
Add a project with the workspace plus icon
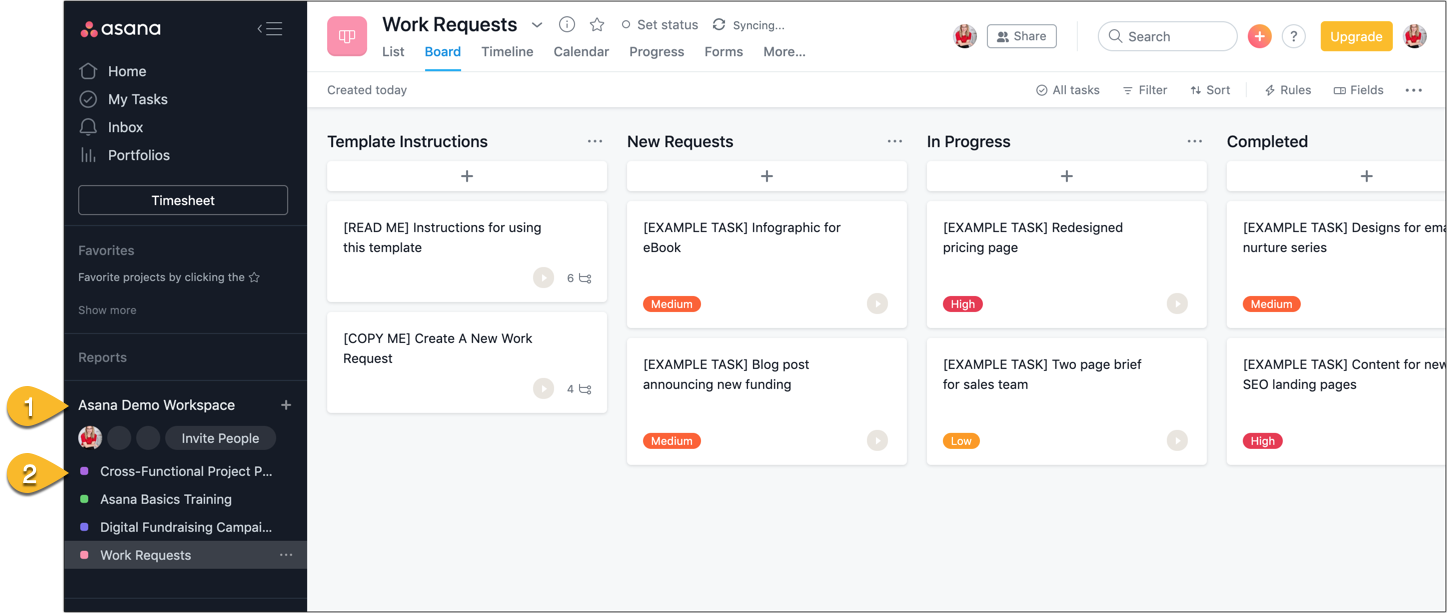pos(286,405)
